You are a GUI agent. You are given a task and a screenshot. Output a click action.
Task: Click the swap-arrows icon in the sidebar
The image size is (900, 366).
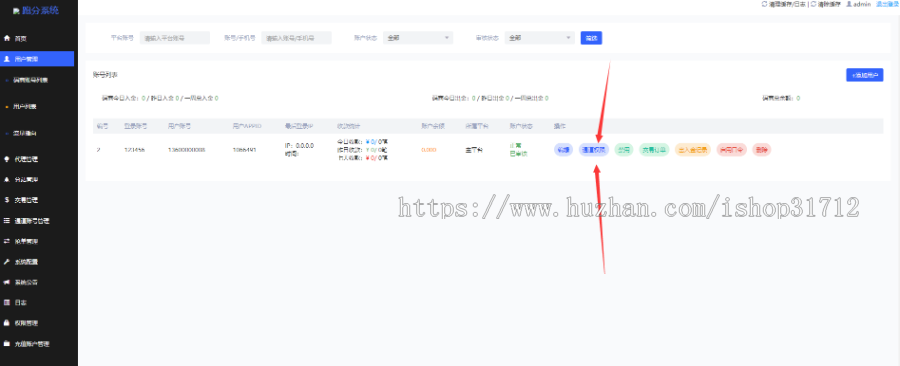click(x=7, y=241)
